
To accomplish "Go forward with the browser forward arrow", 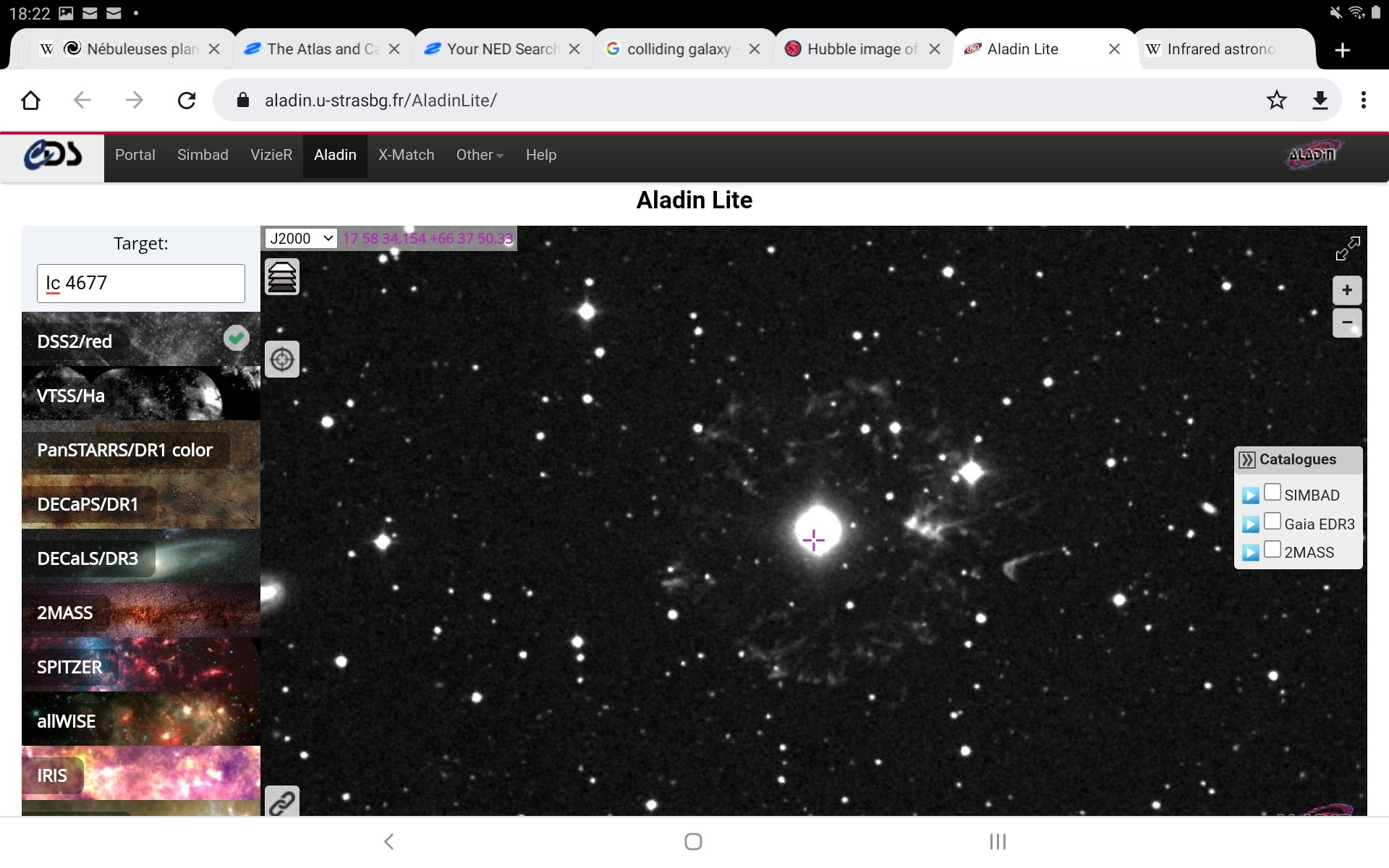I will click(x=135, y=100).
